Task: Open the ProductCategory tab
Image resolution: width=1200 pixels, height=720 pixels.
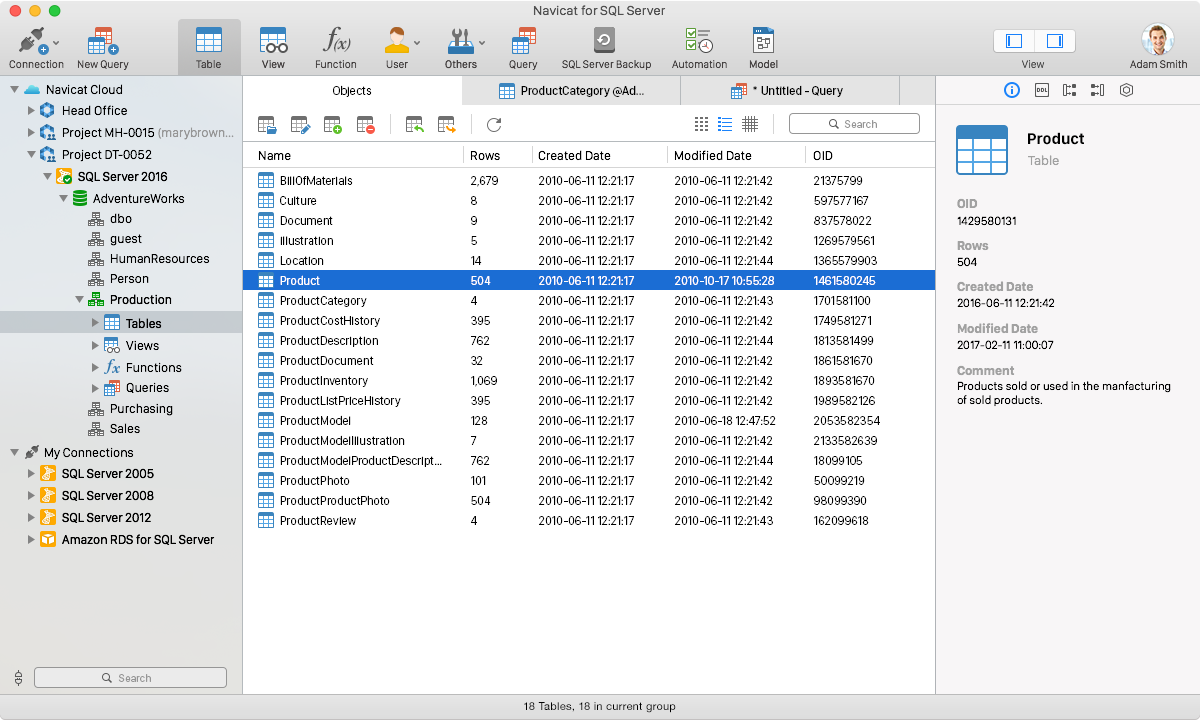Action: [571, 91]
